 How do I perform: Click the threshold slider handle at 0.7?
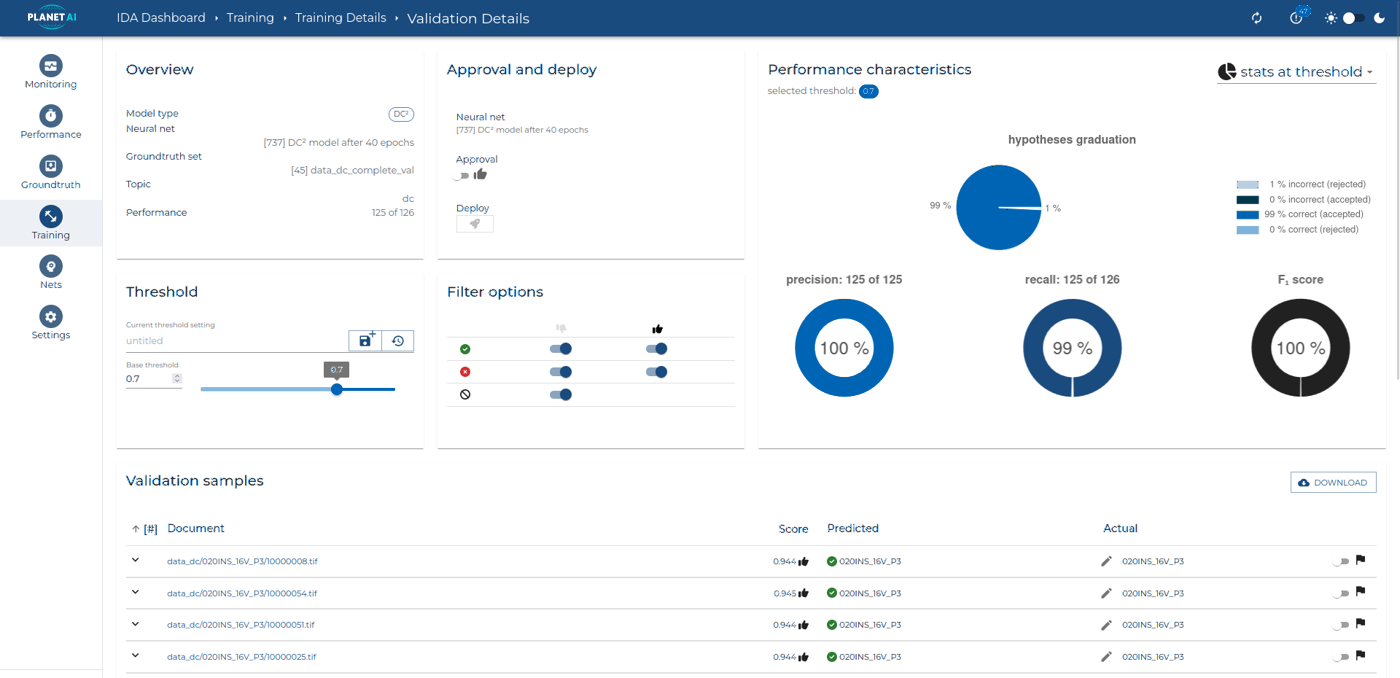[337, 389]
